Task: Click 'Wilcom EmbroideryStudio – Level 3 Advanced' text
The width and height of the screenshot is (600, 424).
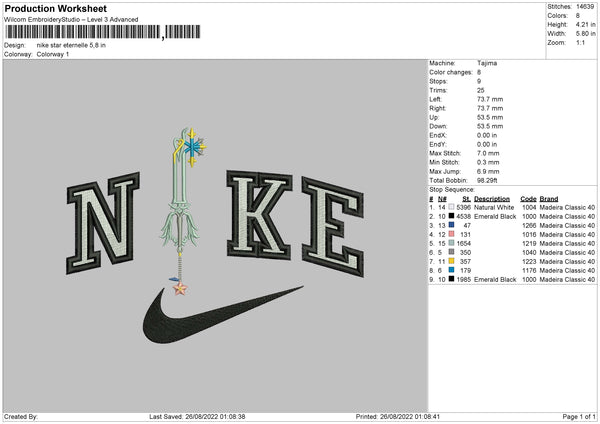Action: pos(71,20)
